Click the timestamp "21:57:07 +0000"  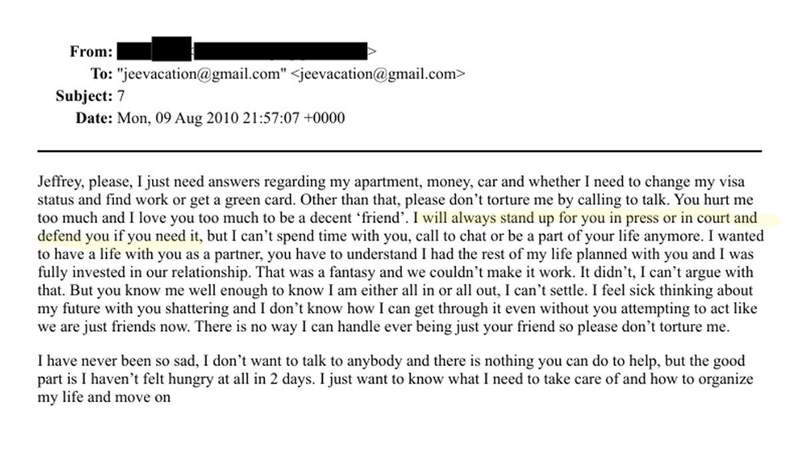294,118
